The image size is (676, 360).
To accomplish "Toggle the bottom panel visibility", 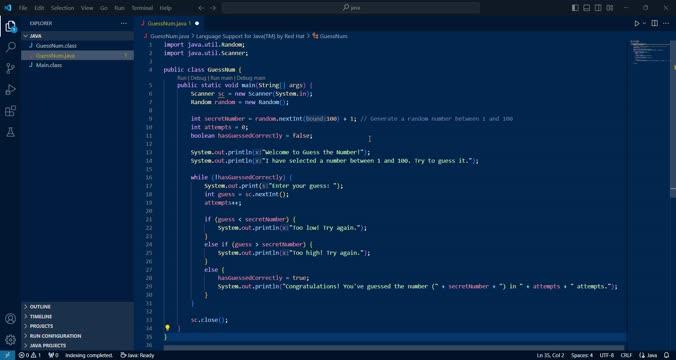I will click(x=586, y=8).
